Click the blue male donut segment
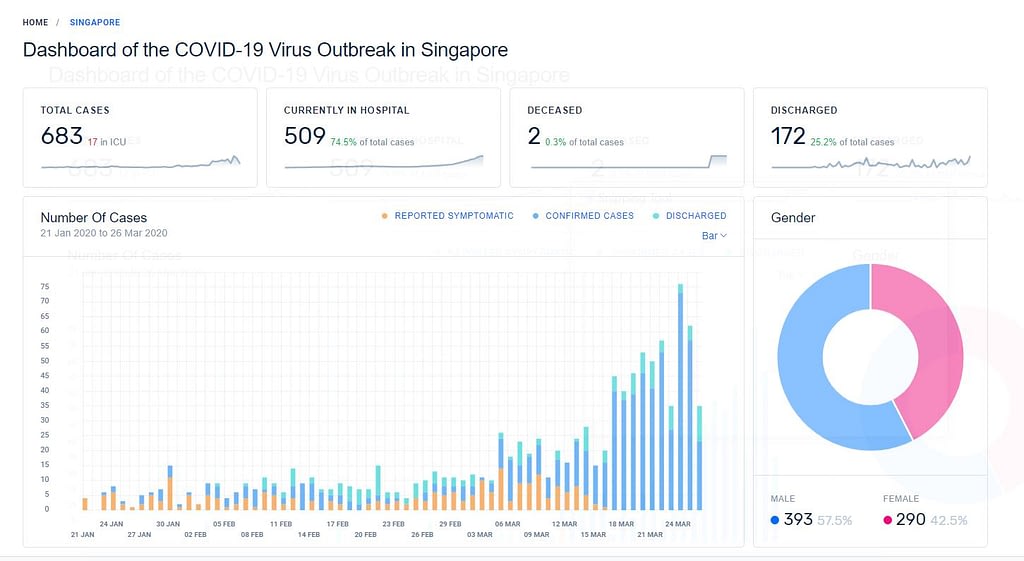 [x=800, y=366]
